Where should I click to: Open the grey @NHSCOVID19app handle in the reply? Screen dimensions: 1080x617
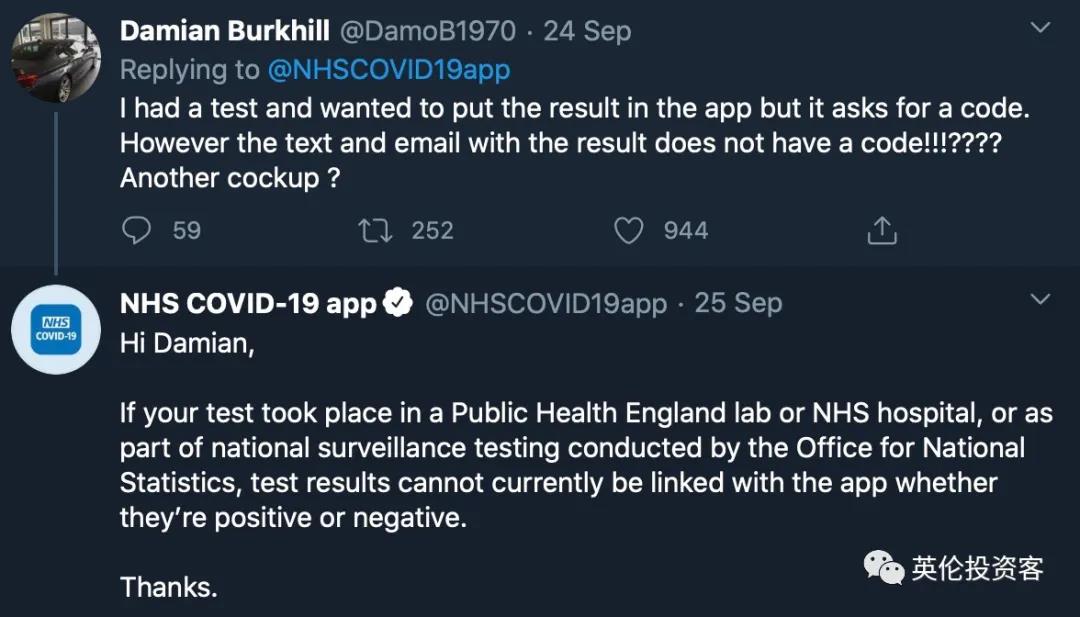point(546,303)
